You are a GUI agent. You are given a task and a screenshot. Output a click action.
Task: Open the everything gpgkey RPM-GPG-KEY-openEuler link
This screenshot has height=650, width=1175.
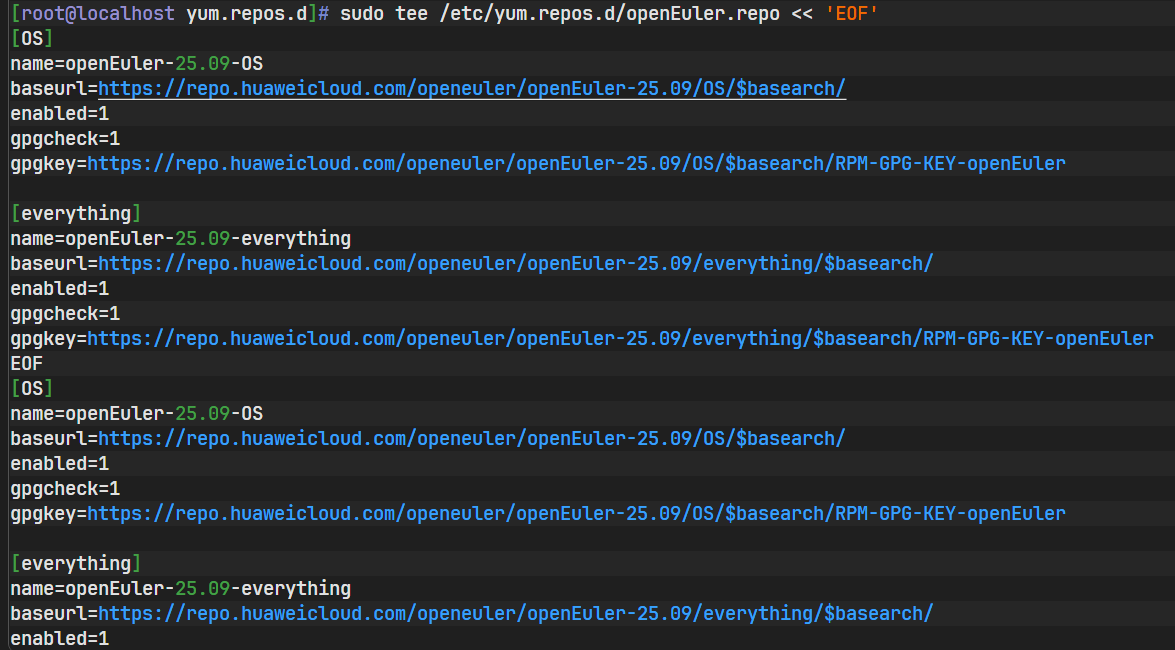[620, 339]
